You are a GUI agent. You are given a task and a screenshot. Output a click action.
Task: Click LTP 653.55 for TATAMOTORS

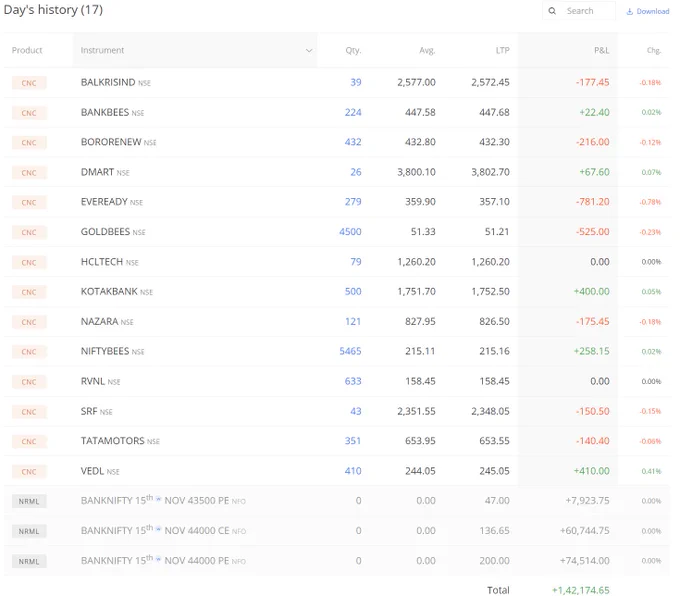494,441
